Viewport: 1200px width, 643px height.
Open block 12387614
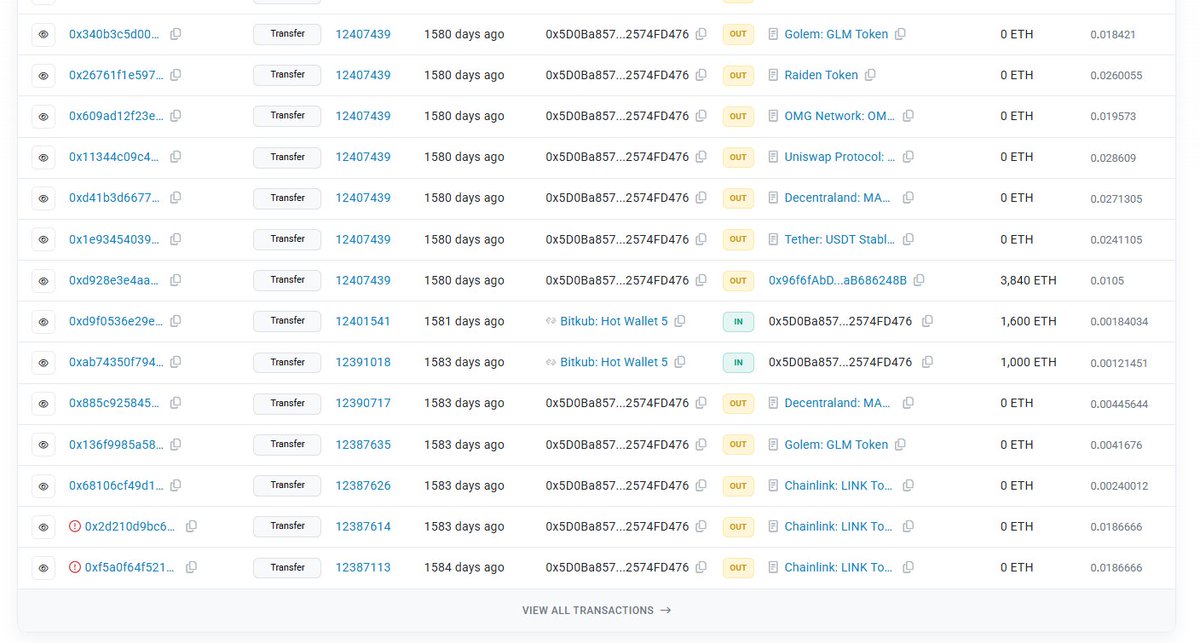tap(363, 526)
